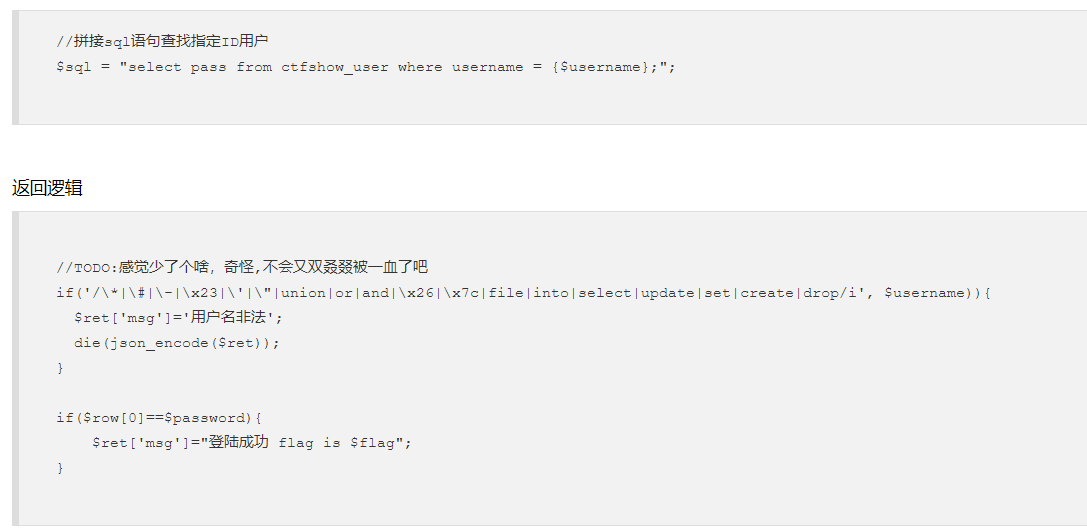Viewport: 1087px width, 528px height.
Task: Click the "die(json_encode($ret));" line
Action: (x=177, y=342)
